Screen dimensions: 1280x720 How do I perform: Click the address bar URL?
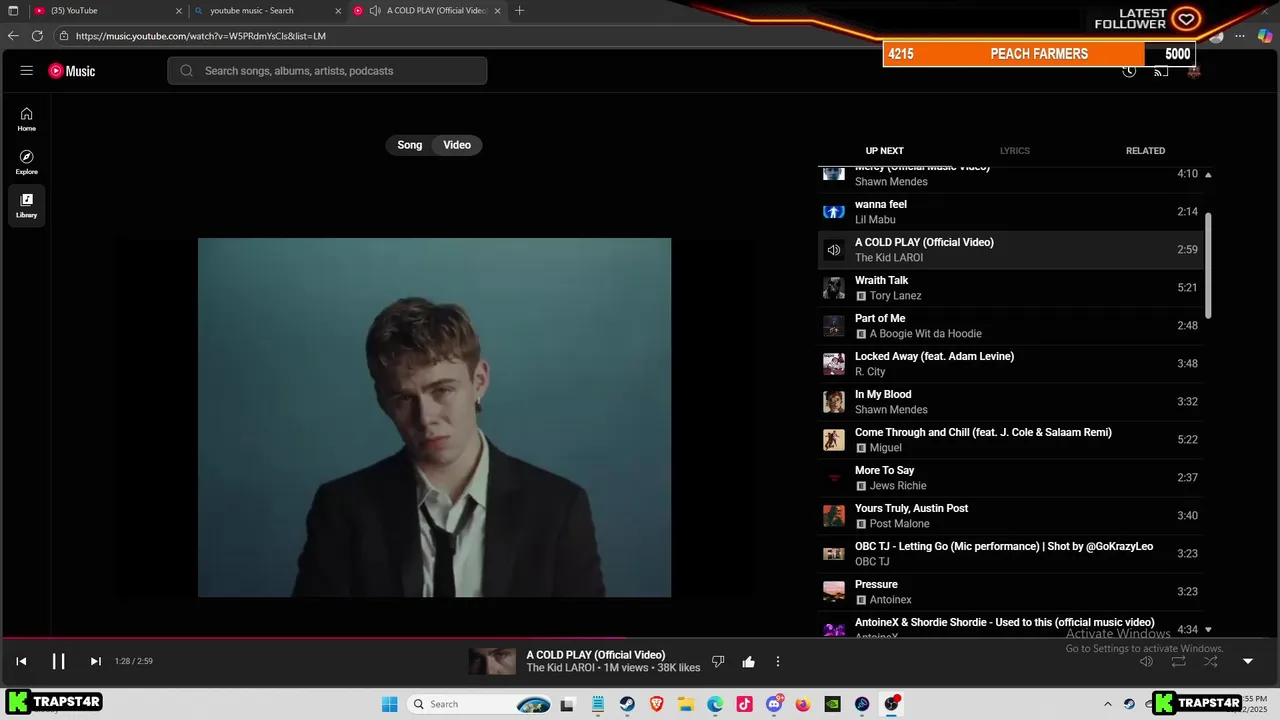(x=200, y=36)
